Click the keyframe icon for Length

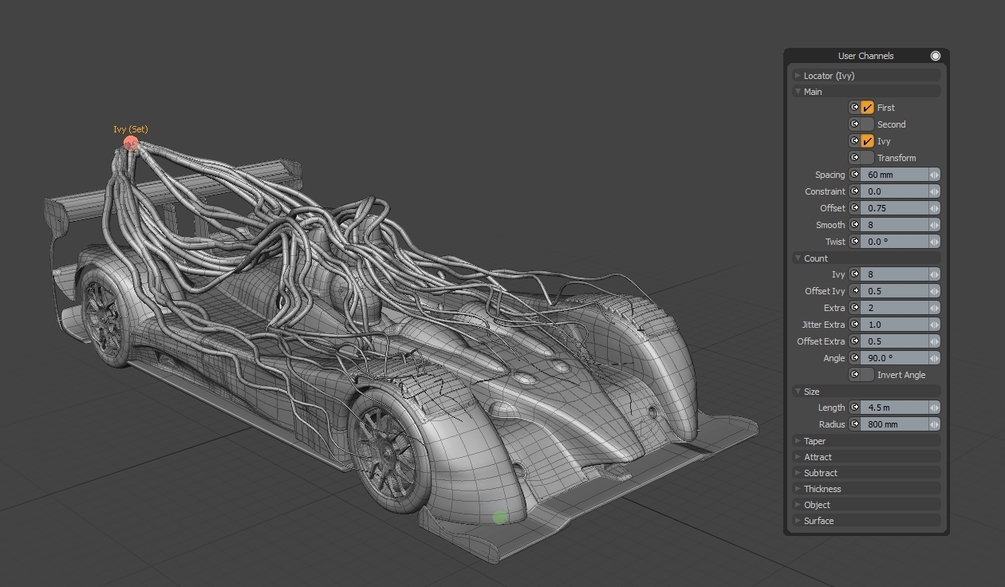854,407
